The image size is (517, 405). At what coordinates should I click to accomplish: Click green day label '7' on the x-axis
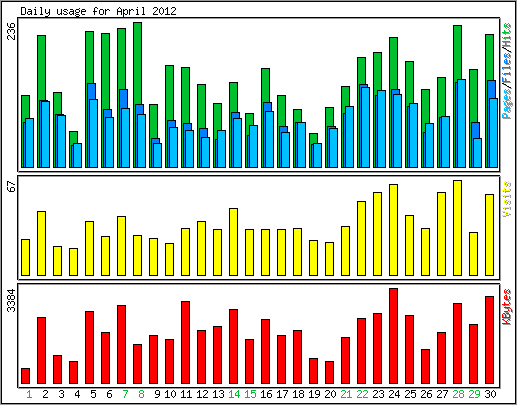[x=125, y=395]
